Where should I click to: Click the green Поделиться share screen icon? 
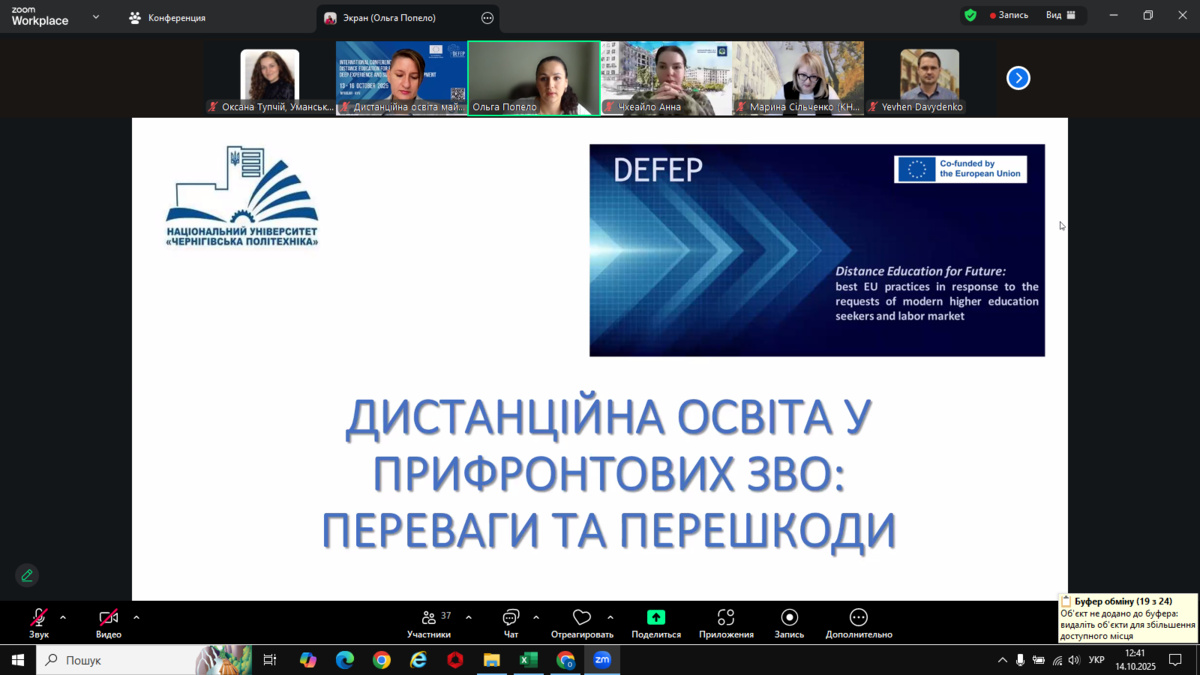pos(656,618)
